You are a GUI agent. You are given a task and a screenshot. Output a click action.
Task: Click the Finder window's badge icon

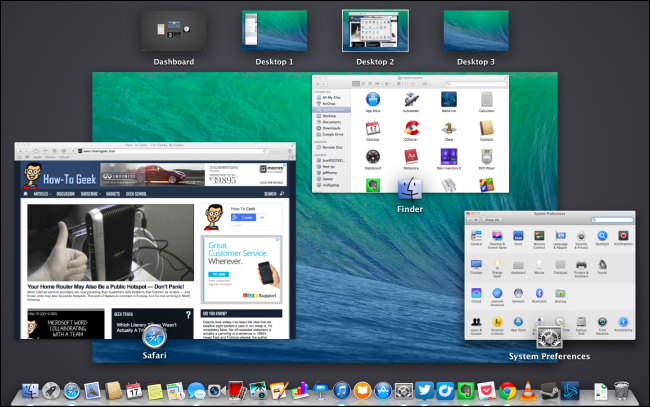click(x=410, y=190)
